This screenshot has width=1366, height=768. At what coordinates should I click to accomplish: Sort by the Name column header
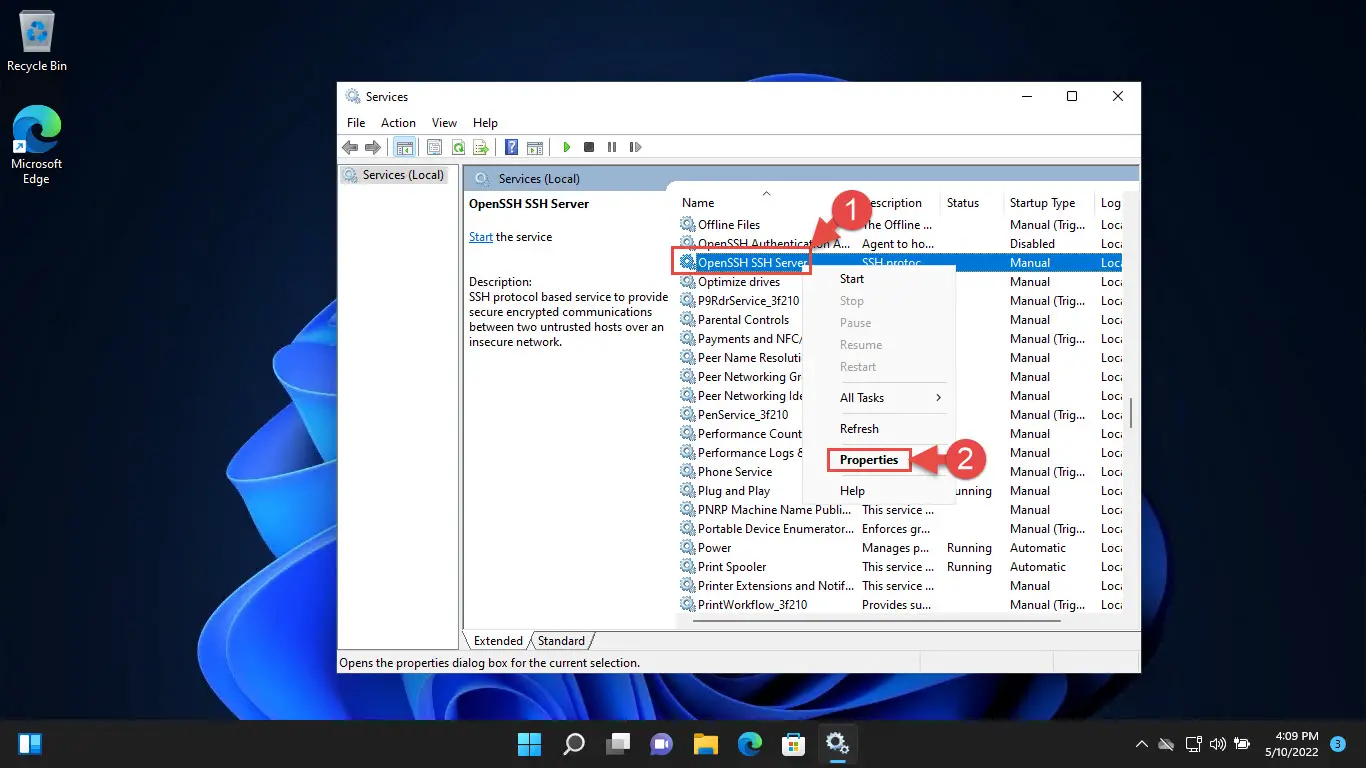pyautogui.click(x=698, y=203)
